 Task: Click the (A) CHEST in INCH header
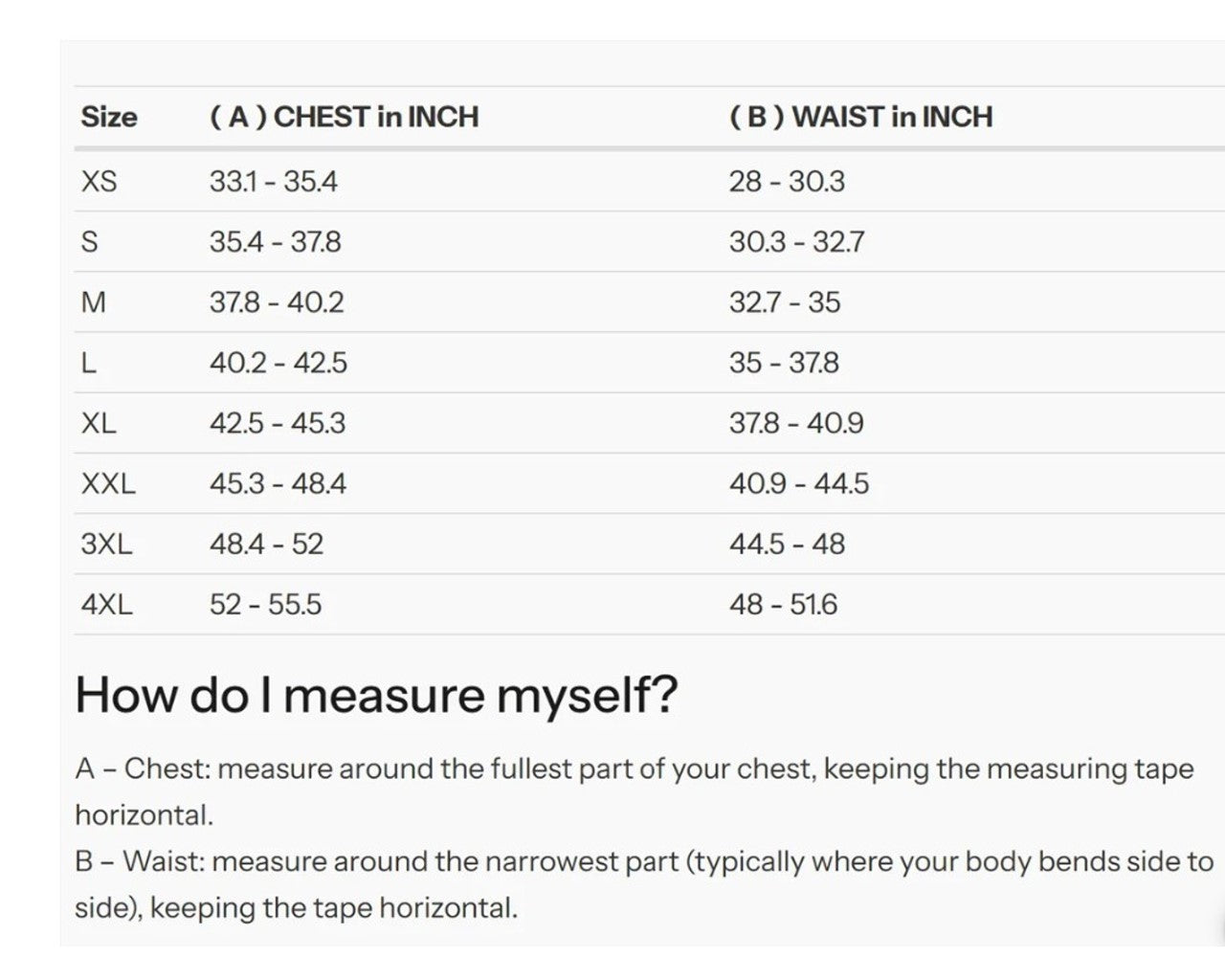coord(344,117)
